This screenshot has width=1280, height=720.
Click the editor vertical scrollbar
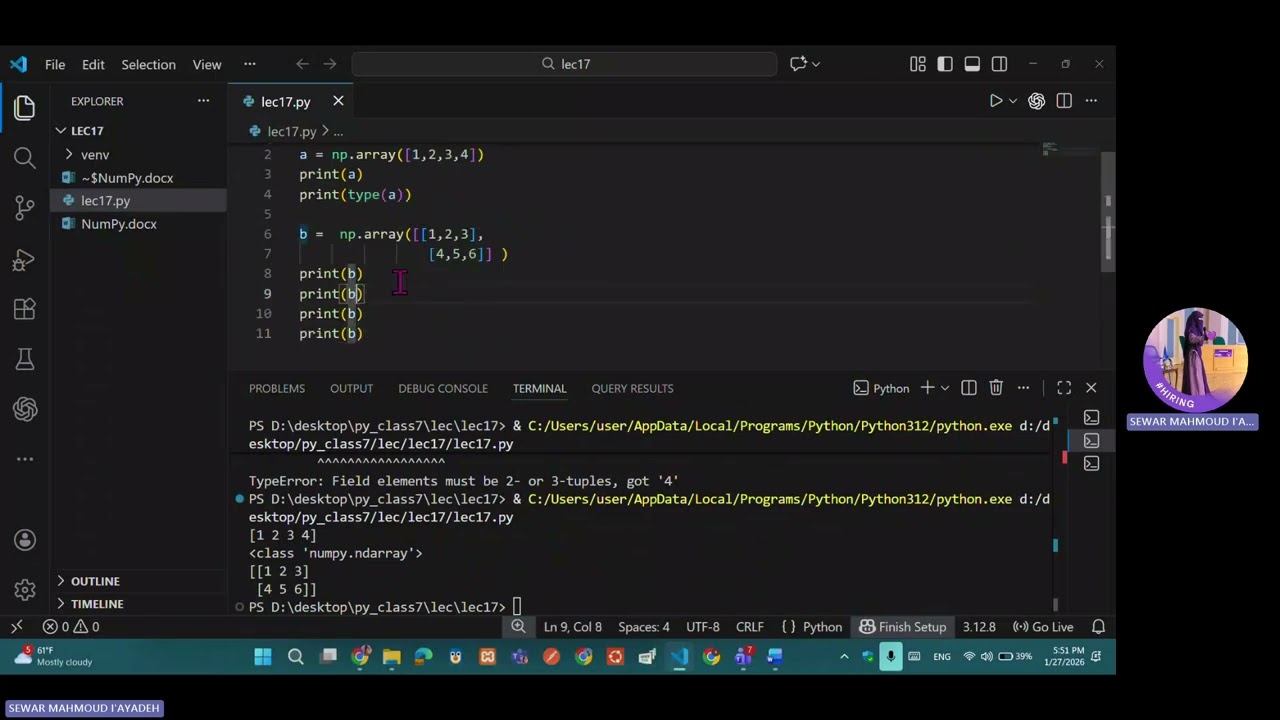click(1107, 210)
